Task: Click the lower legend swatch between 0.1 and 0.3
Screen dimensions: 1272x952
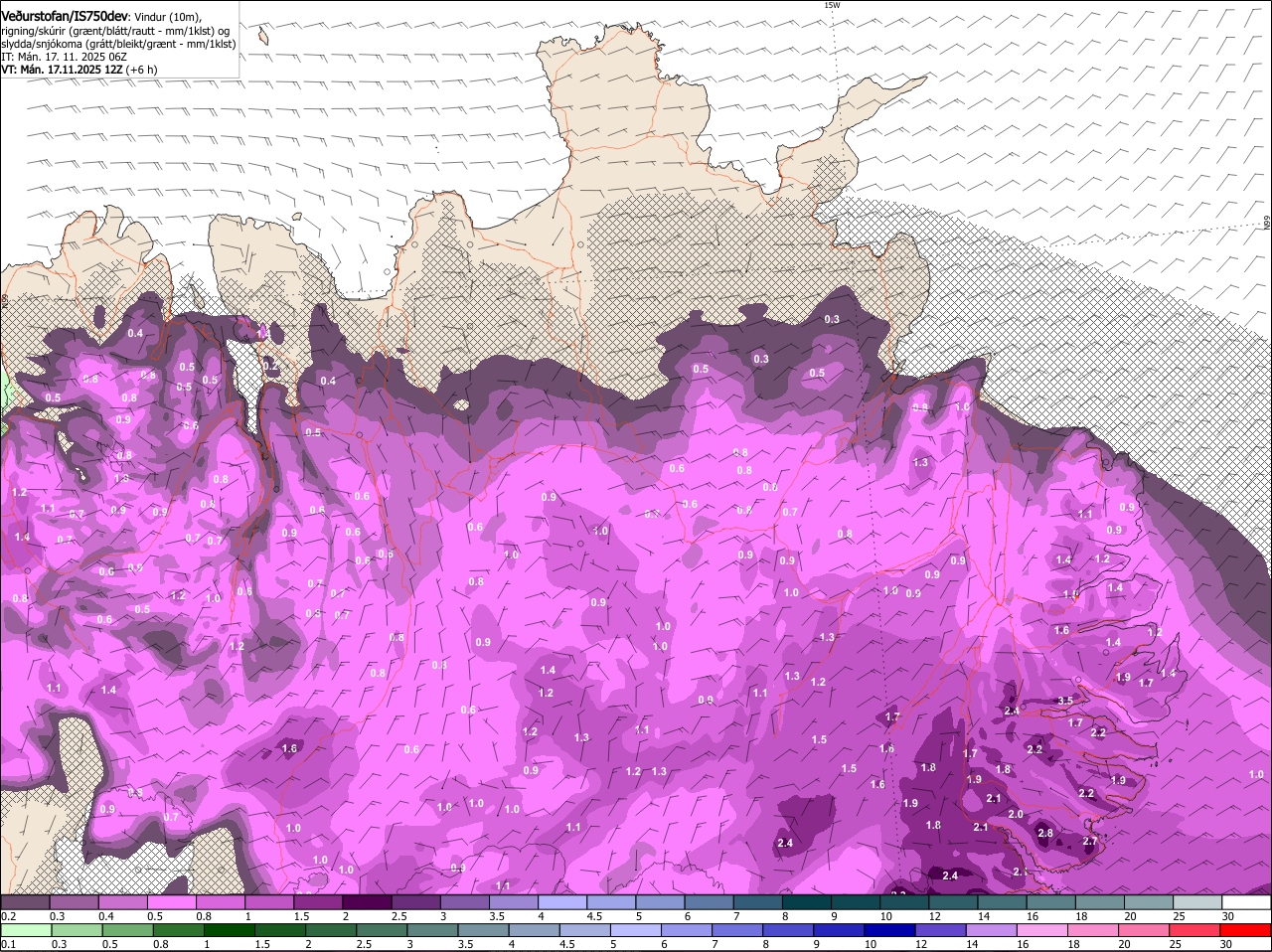Action: coord(25,930)
